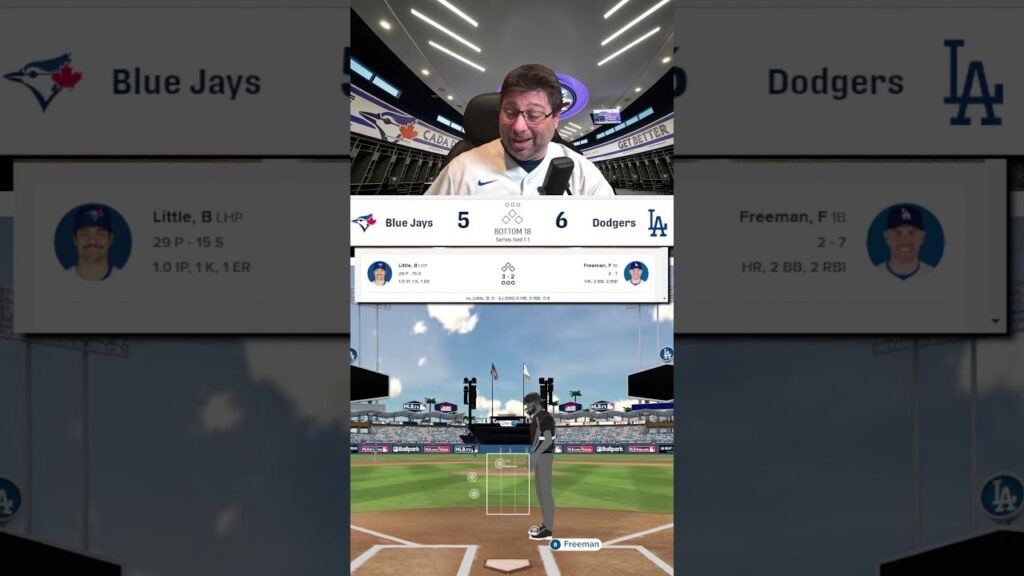Click the enlarged LA logo in the right background
Screen dimensions: 1024x576
click(972, 82)
